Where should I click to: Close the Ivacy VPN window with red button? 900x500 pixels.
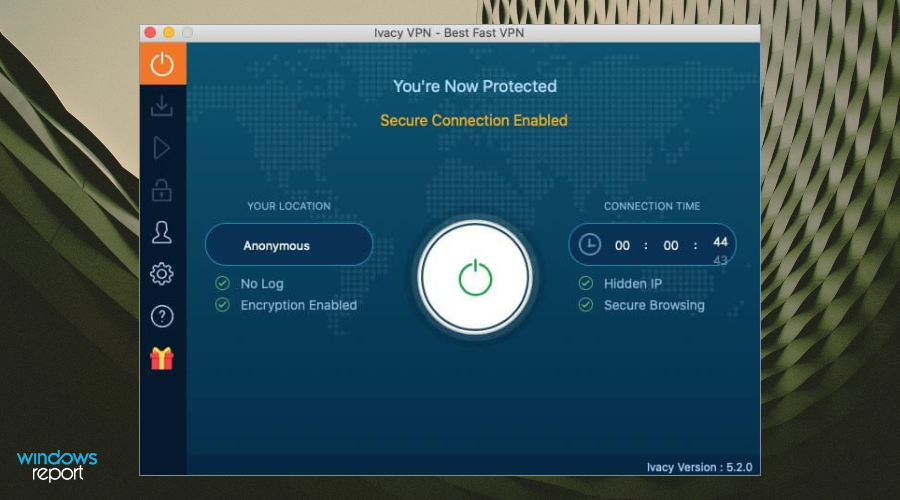(x=150, y=33)
